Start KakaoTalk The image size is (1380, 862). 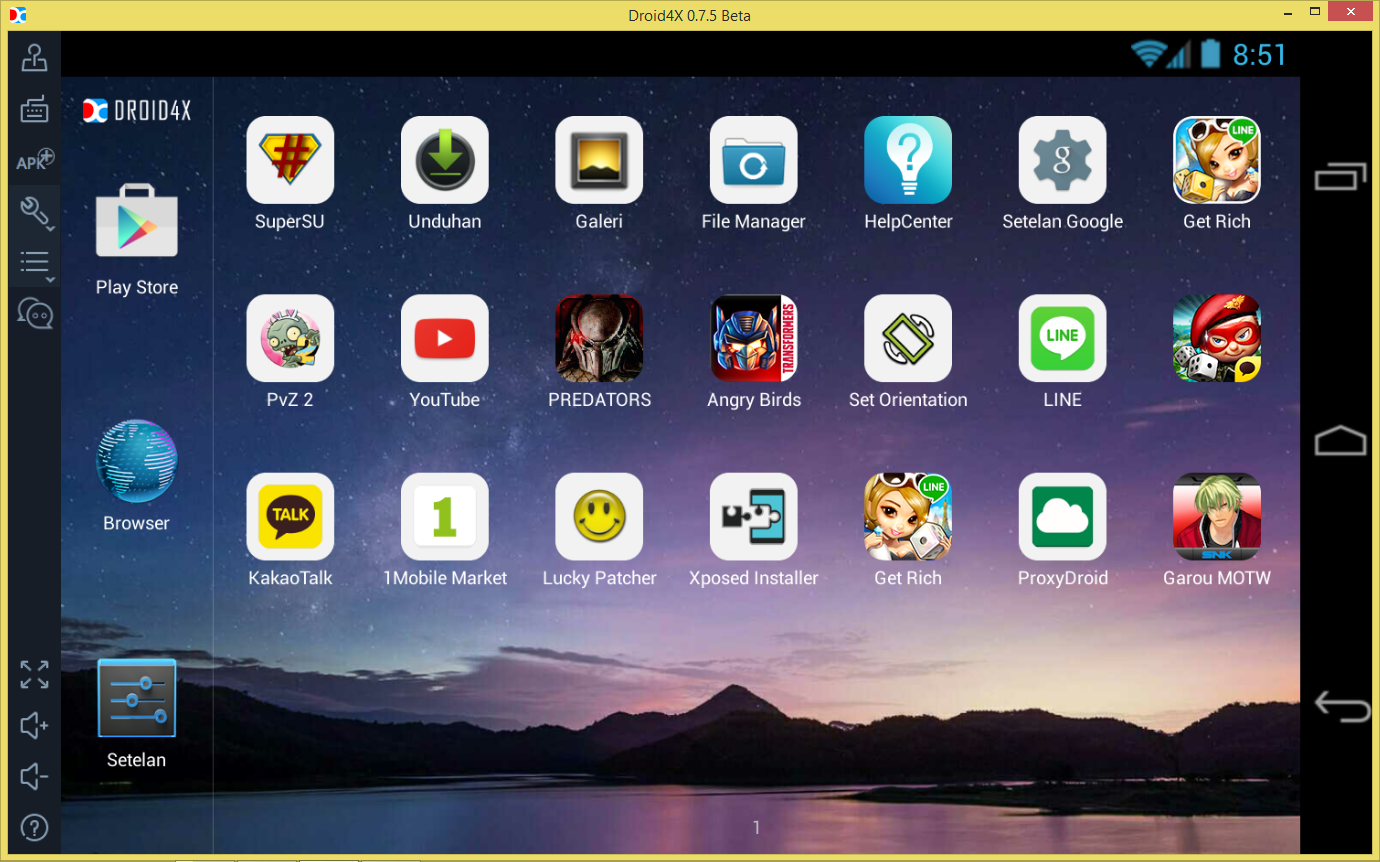[x=289, y=517]
